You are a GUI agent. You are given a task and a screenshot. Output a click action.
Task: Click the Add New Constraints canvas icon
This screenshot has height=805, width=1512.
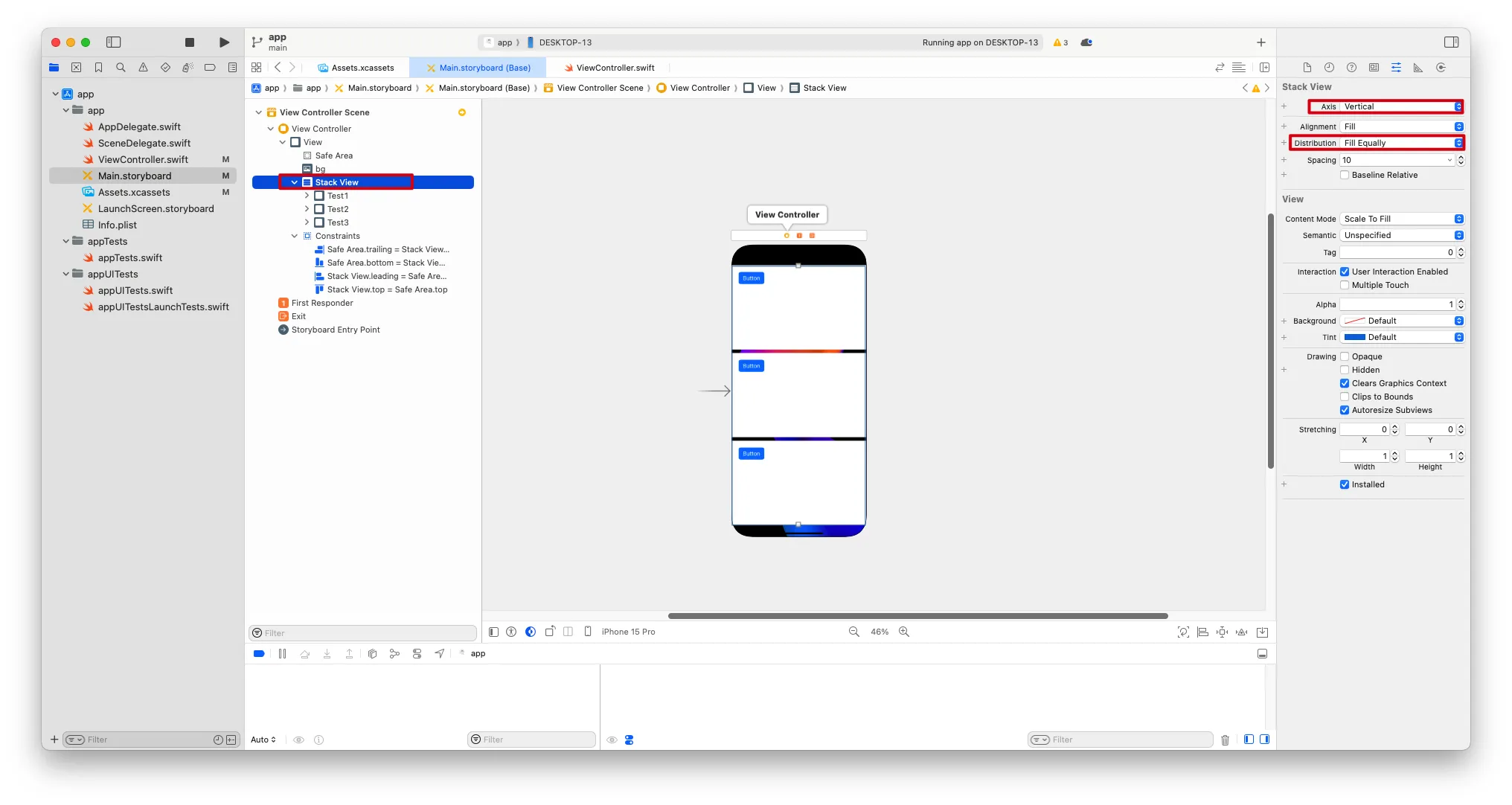(1222, 632)
